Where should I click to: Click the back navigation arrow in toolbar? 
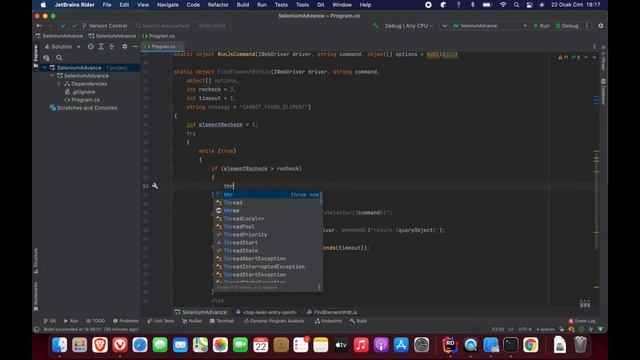tap(39, 26)
